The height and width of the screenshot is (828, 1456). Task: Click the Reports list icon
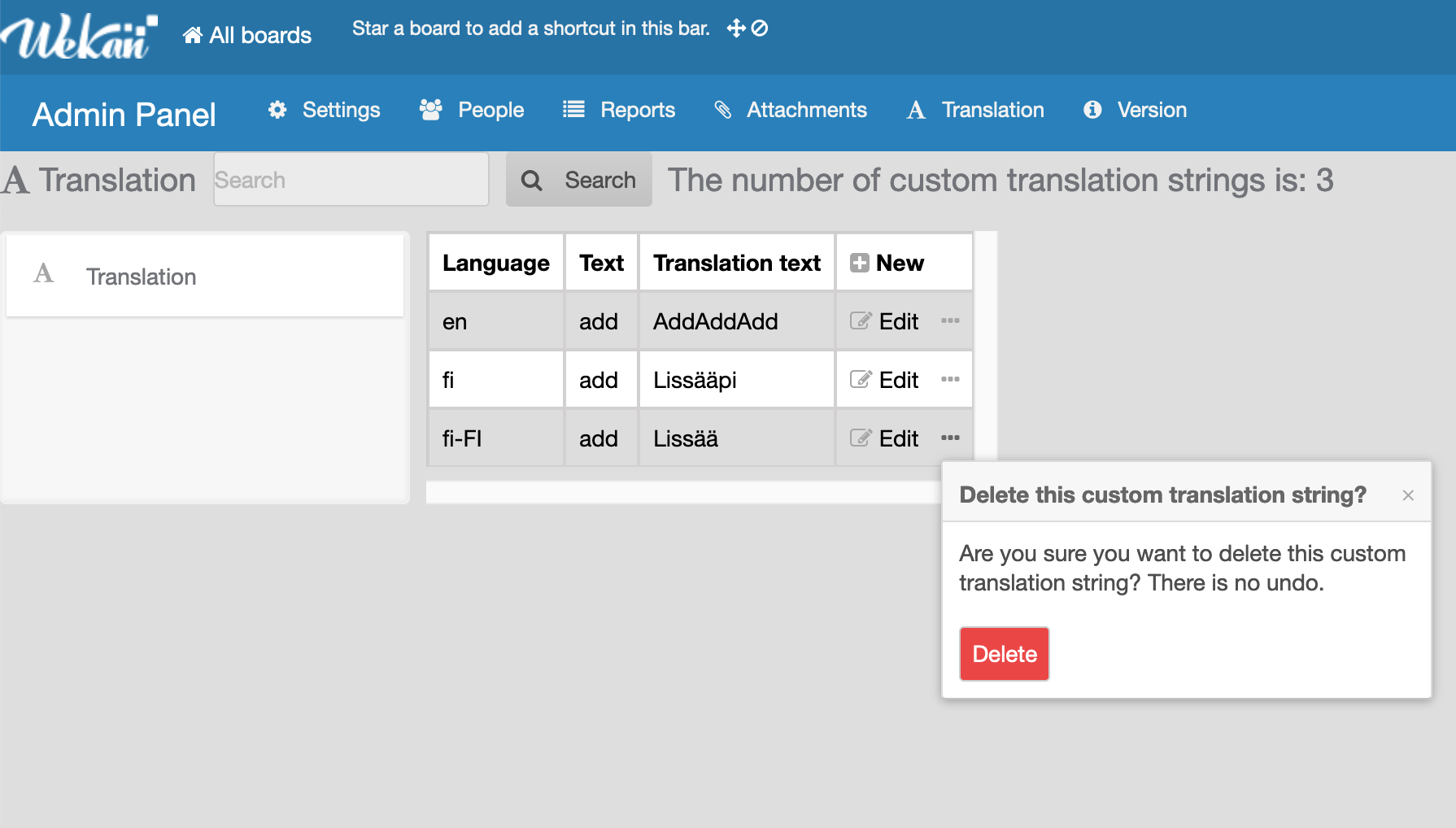(x=573, y=110)
